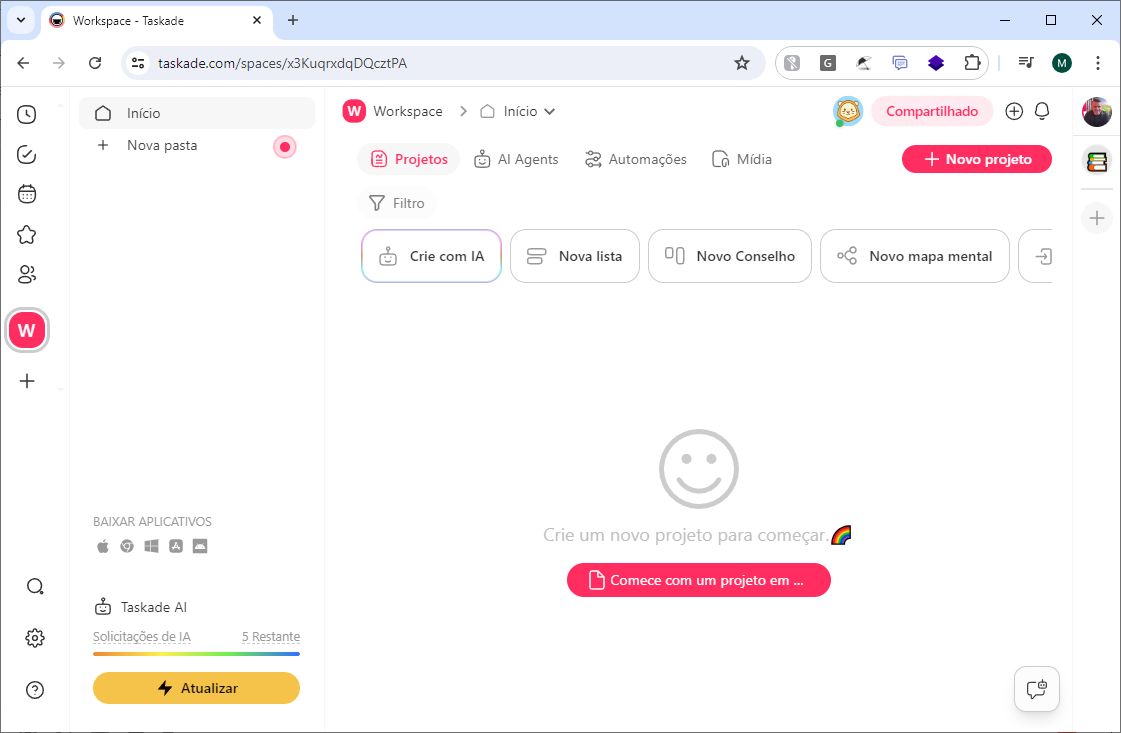Image resolution: width=1121 pixels, height=733 pixels.
Task: Open a new browser tab
Action: point(292,20)
